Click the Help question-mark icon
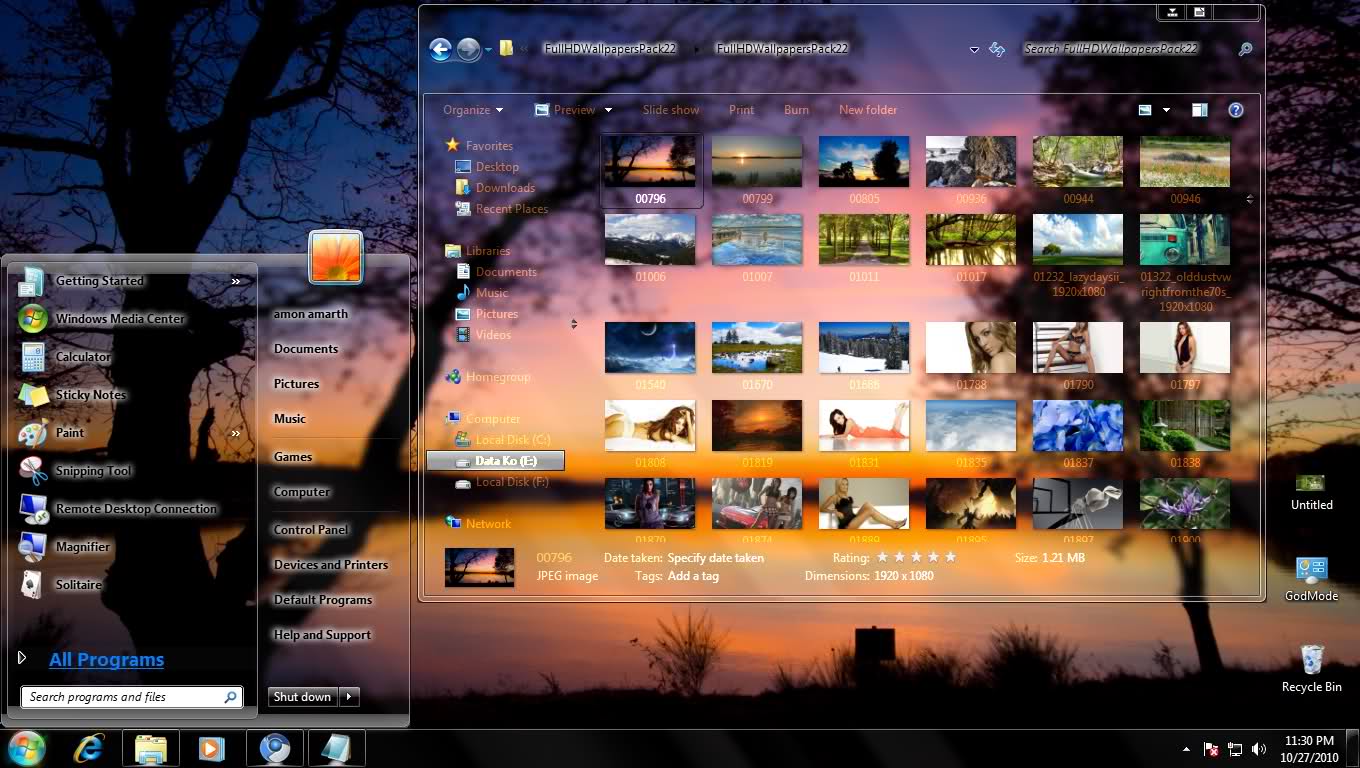 (x=1236, y=110)
